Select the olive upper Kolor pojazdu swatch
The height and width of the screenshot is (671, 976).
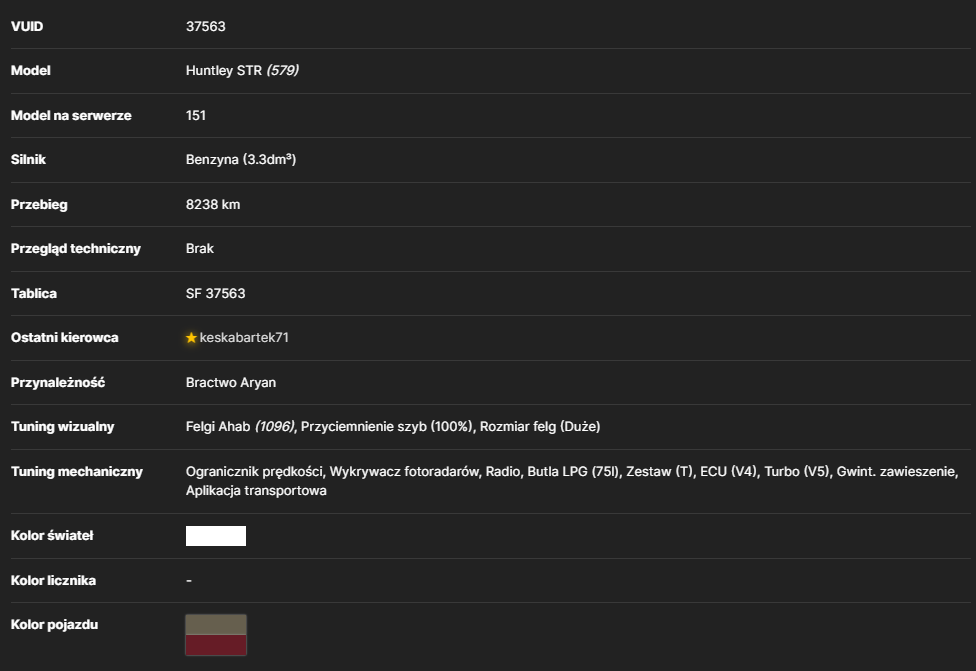(x=216, y=624)
